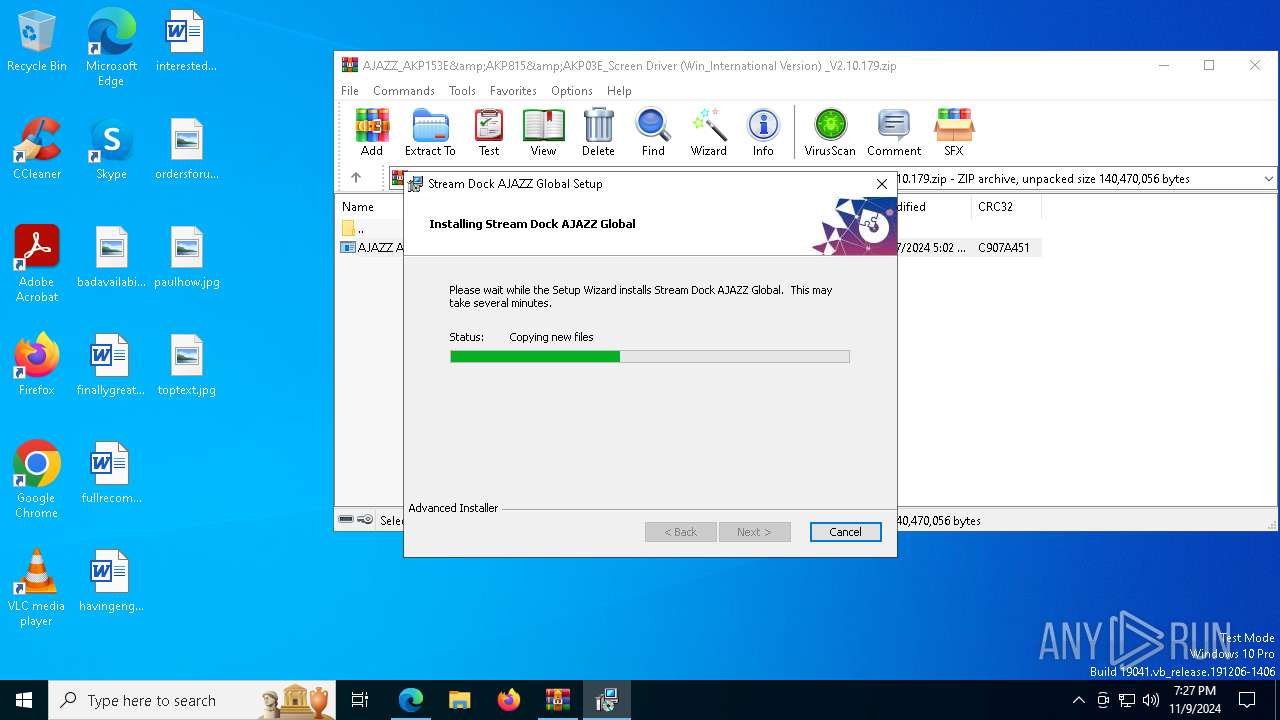Open Firefox desktop shortcut

(37, 366)
